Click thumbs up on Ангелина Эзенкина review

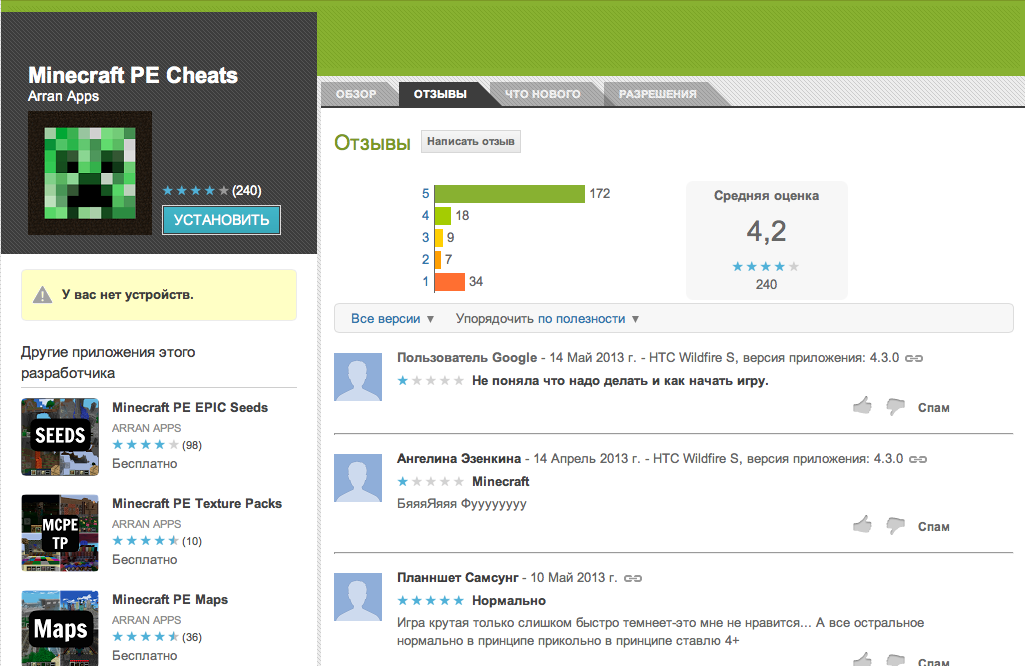pyautogui.click(x=862, y=525)
